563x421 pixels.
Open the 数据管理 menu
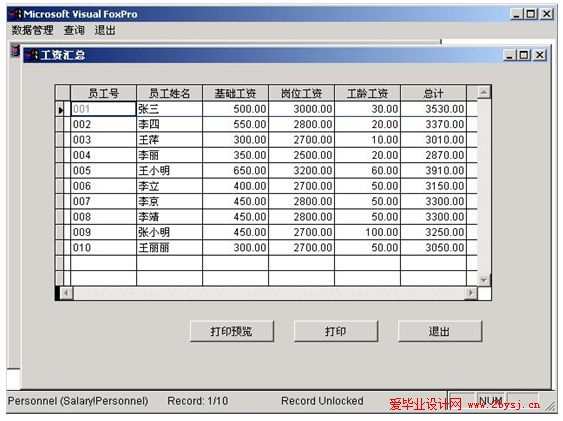pyautogui.click(x=33, y=30)
